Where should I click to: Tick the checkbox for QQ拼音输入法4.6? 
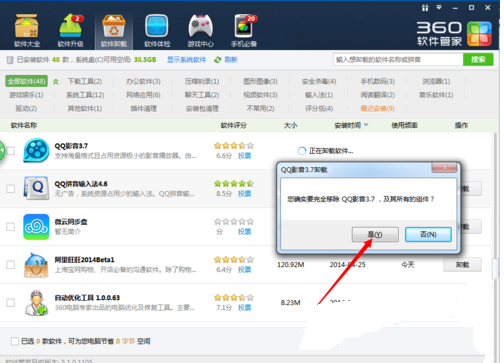pos(11,189)
